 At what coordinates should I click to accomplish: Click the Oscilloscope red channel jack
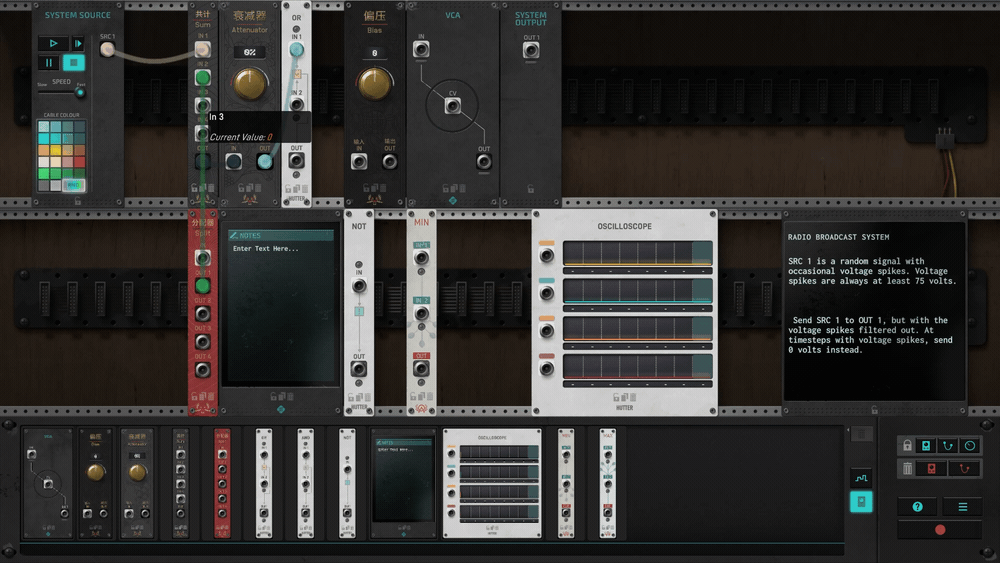pos(547,369)
